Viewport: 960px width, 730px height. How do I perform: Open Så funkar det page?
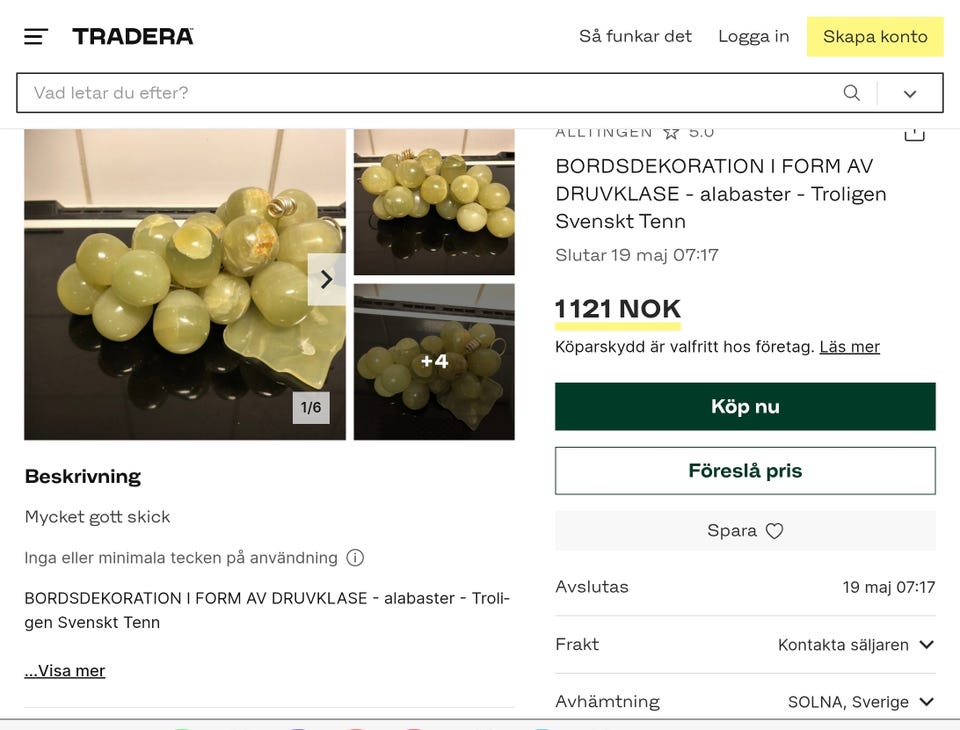(635, 37)
